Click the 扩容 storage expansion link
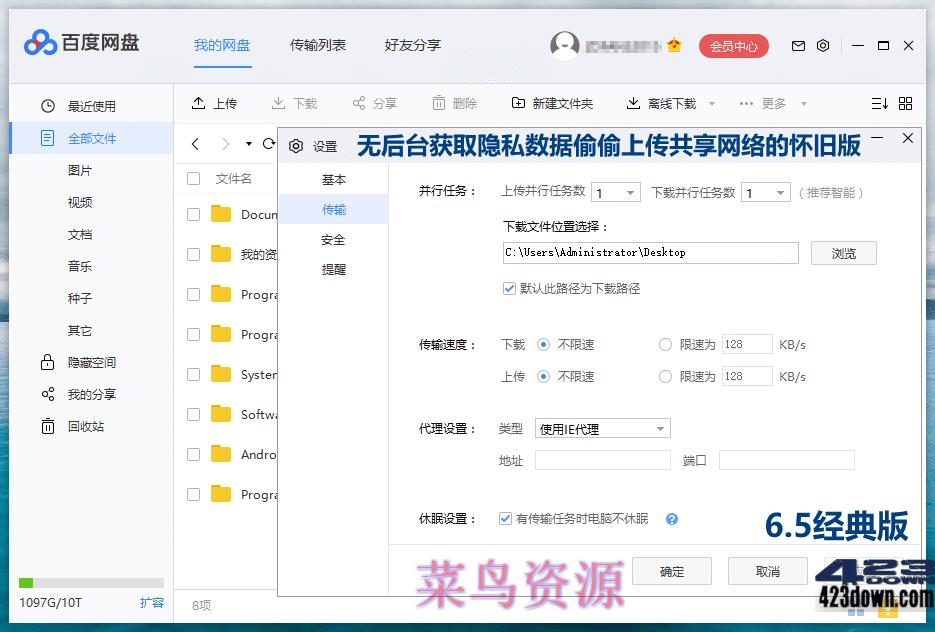Screen dimensions: 935x632 coord(150,603)
